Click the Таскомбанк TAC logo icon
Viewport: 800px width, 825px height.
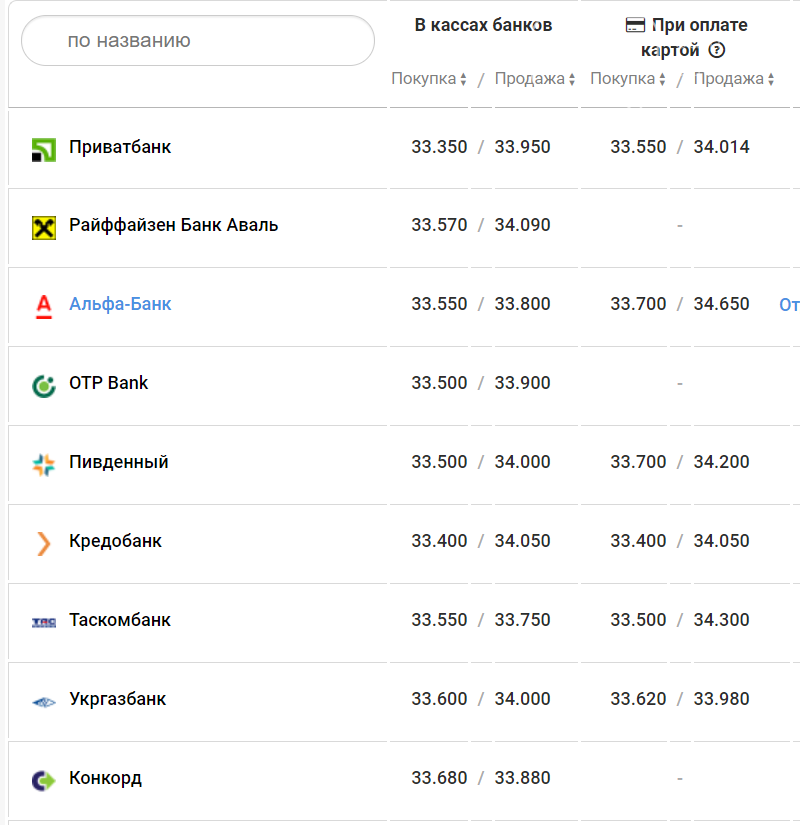(x=44, y=622)
